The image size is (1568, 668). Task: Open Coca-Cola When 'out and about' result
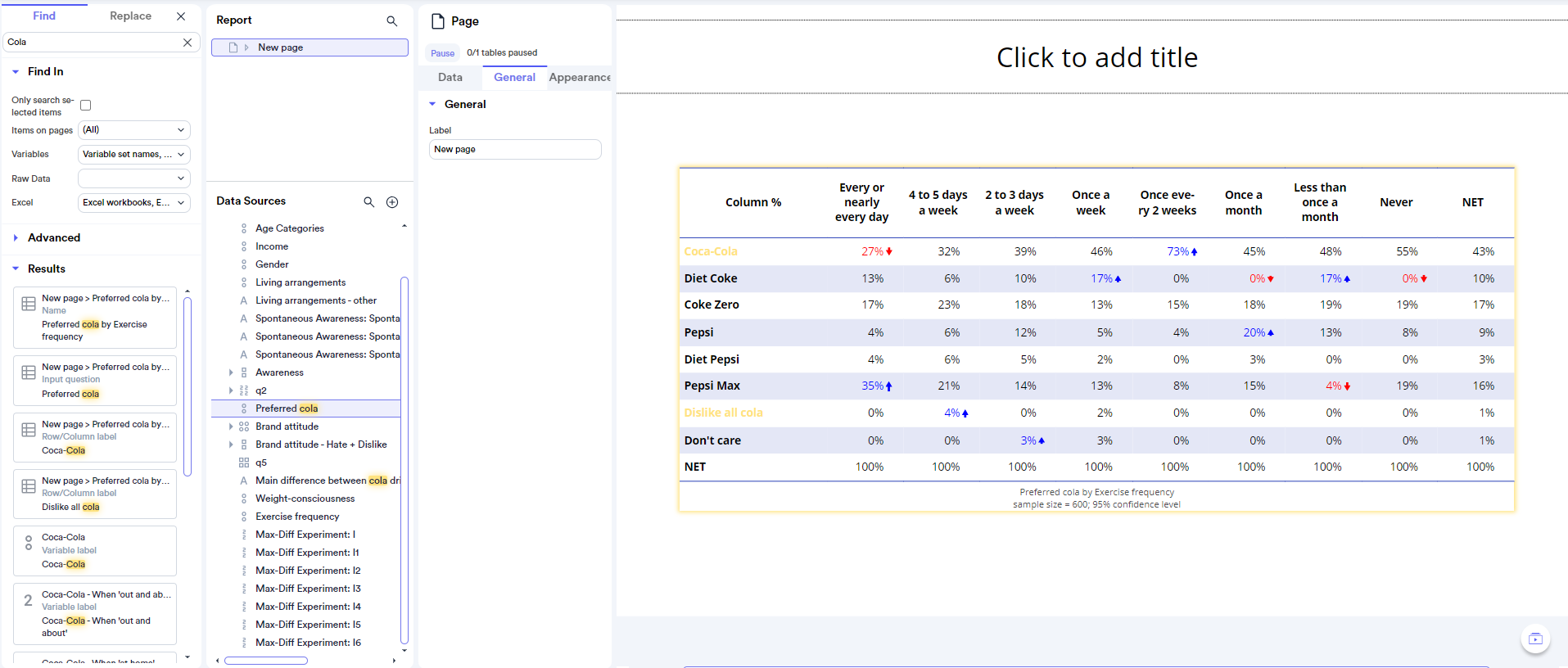click(x=95, y=613)
